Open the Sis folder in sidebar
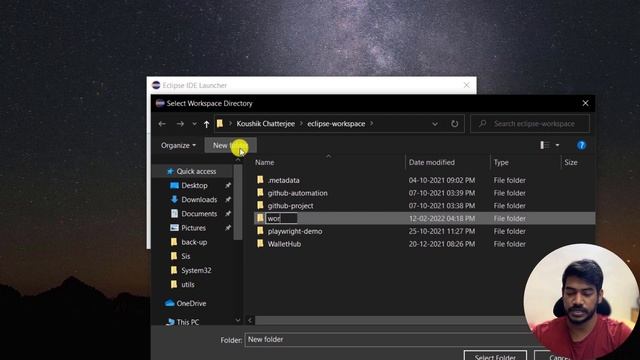The height and width of the screenshot is (360, 640). click(186, 256)
